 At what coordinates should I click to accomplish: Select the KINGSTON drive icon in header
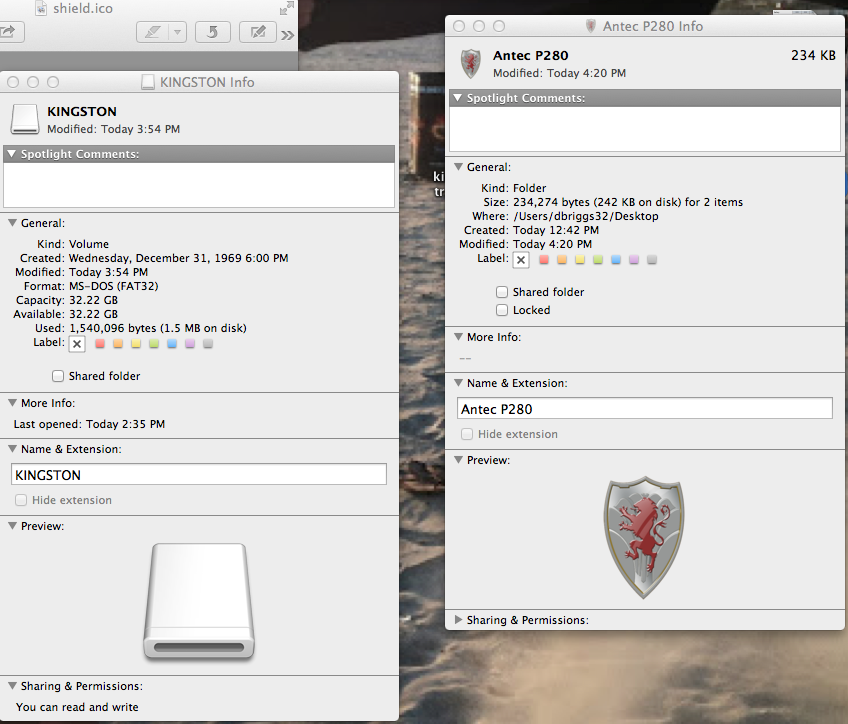pos(25,119)
